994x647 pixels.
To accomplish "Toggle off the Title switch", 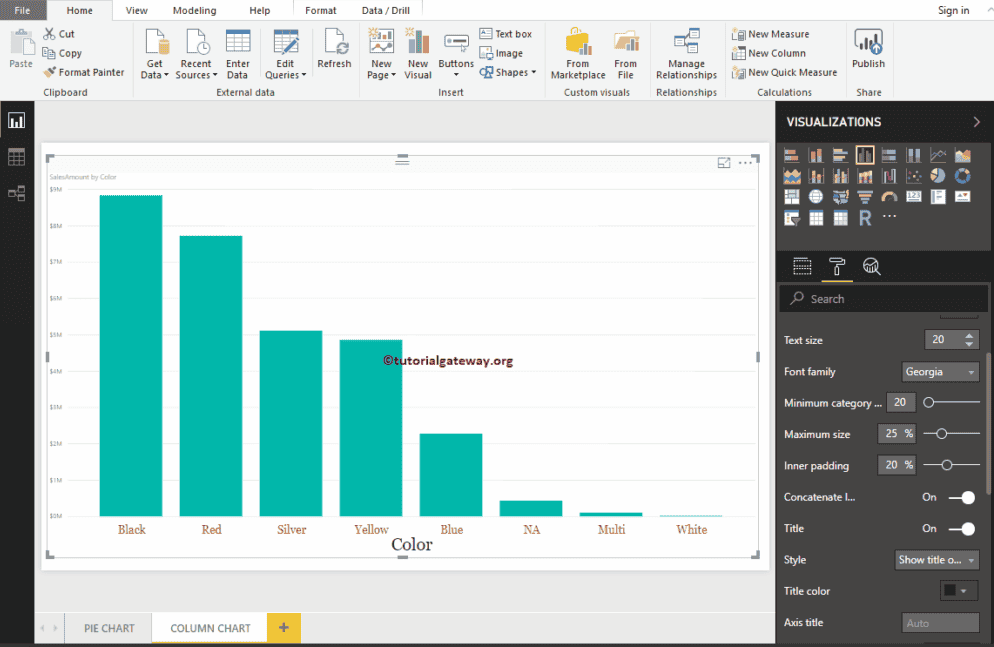I will [x=963, y=528].
